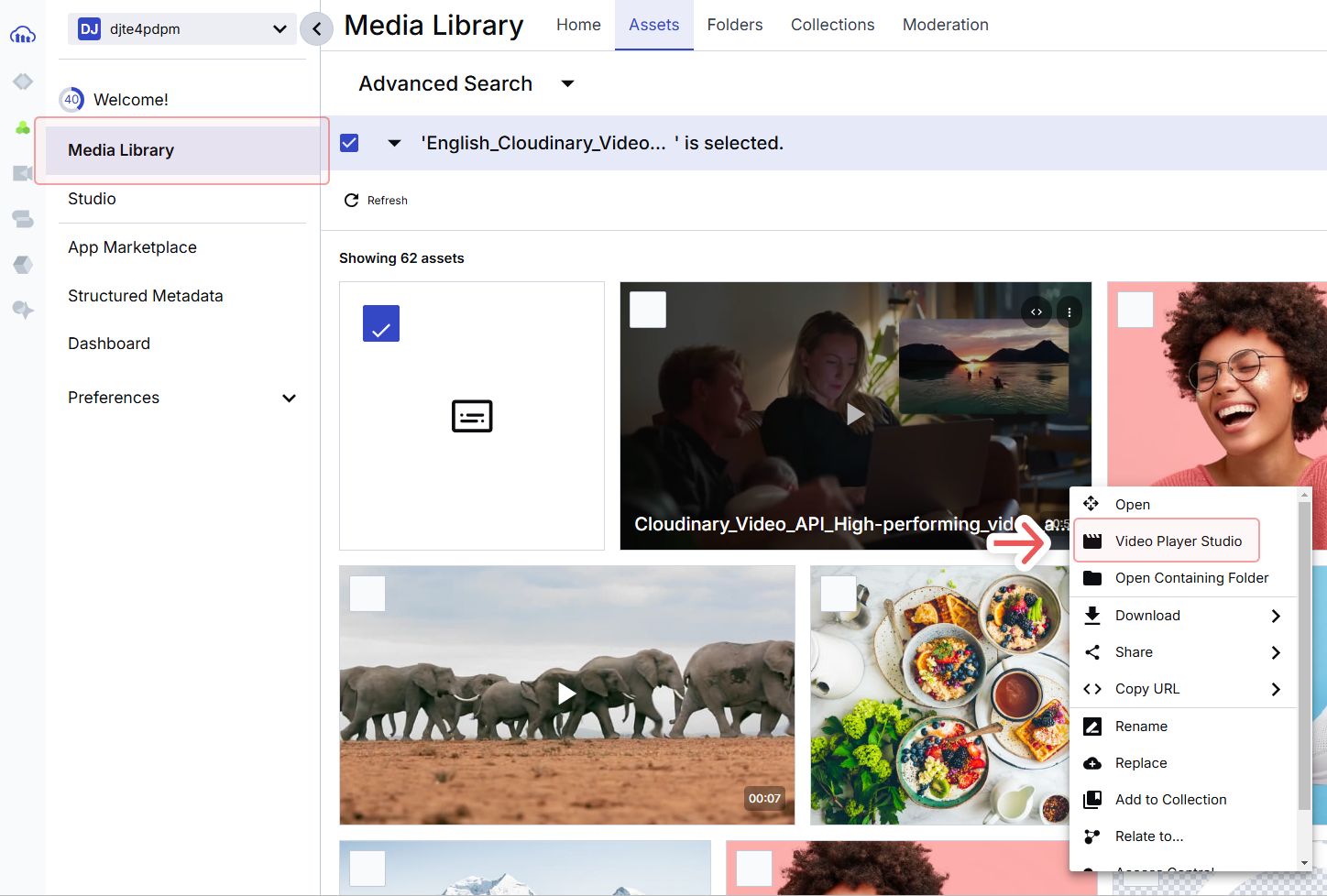1327x896 pixels.
Task: Switch to the Moderation tab
Action: coord(946,25)
